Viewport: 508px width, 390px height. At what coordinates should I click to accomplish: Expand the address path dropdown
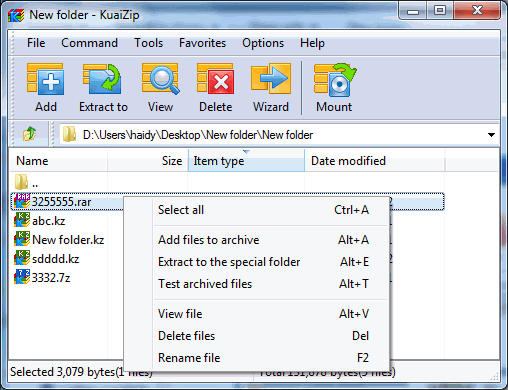[491, 135]
